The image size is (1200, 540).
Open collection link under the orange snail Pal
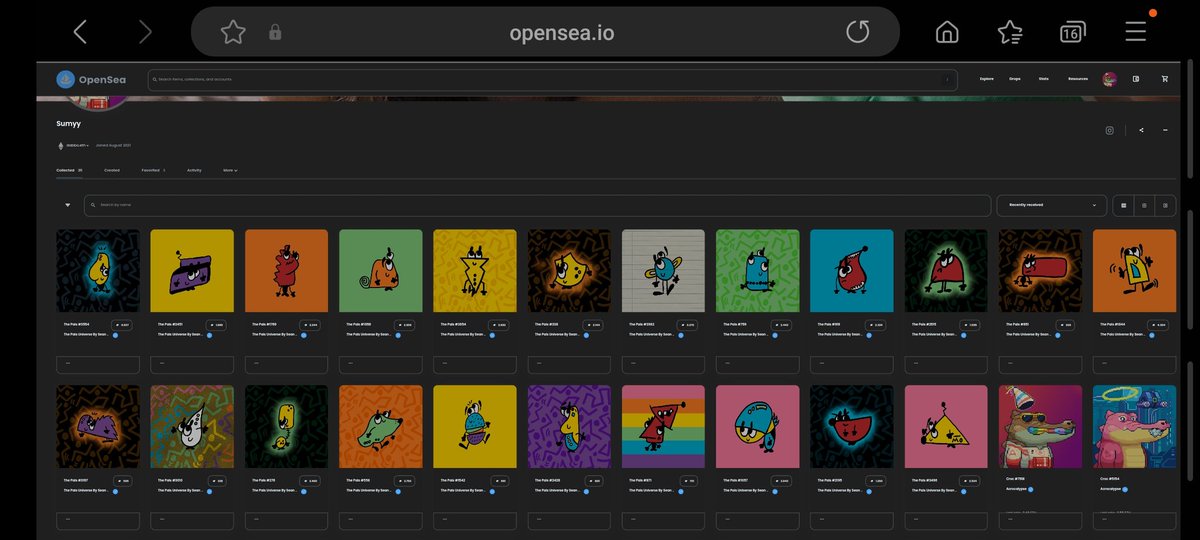coord(370,336)
